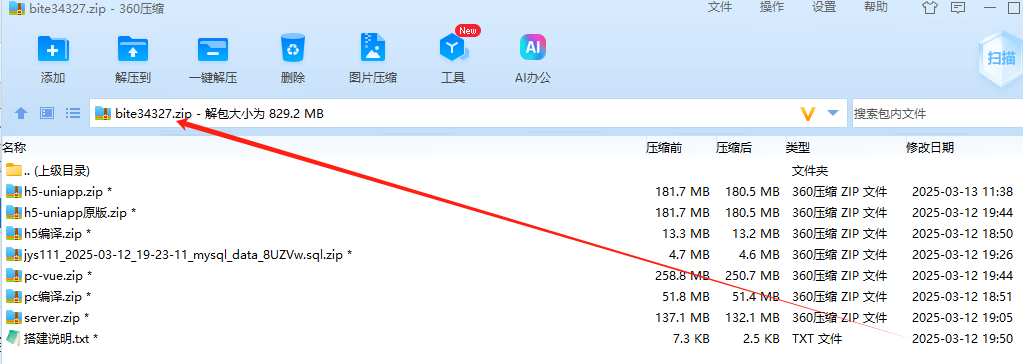Select file name h5编译.zip *
1023x364 pixels.
57,234
